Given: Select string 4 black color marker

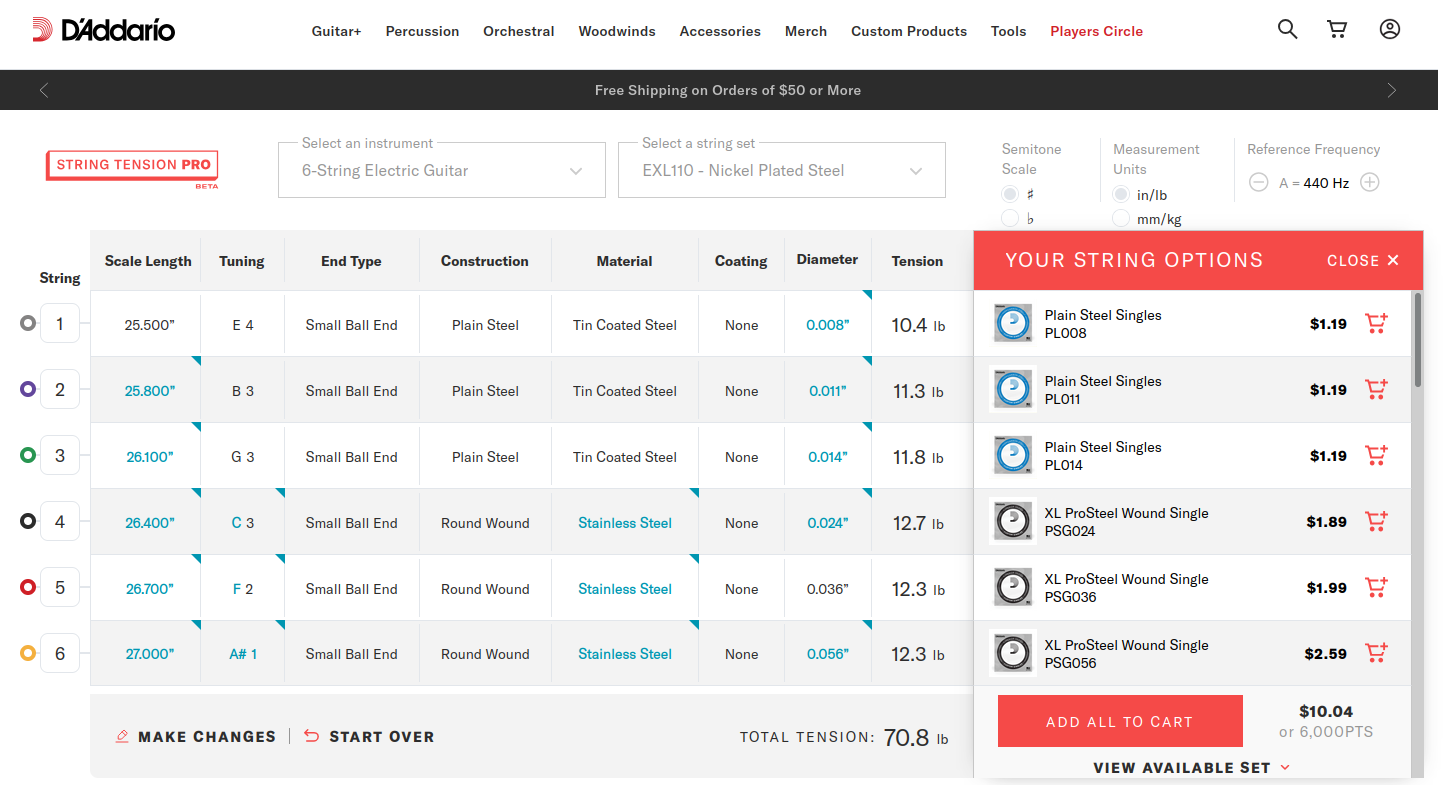Looking at the screenshot, I should click(28, 521).
